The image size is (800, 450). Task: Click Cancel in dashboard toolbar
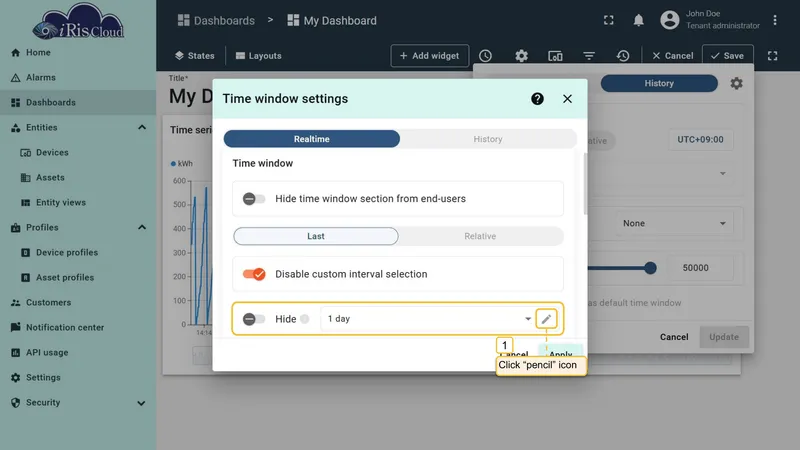click(672, 56)
